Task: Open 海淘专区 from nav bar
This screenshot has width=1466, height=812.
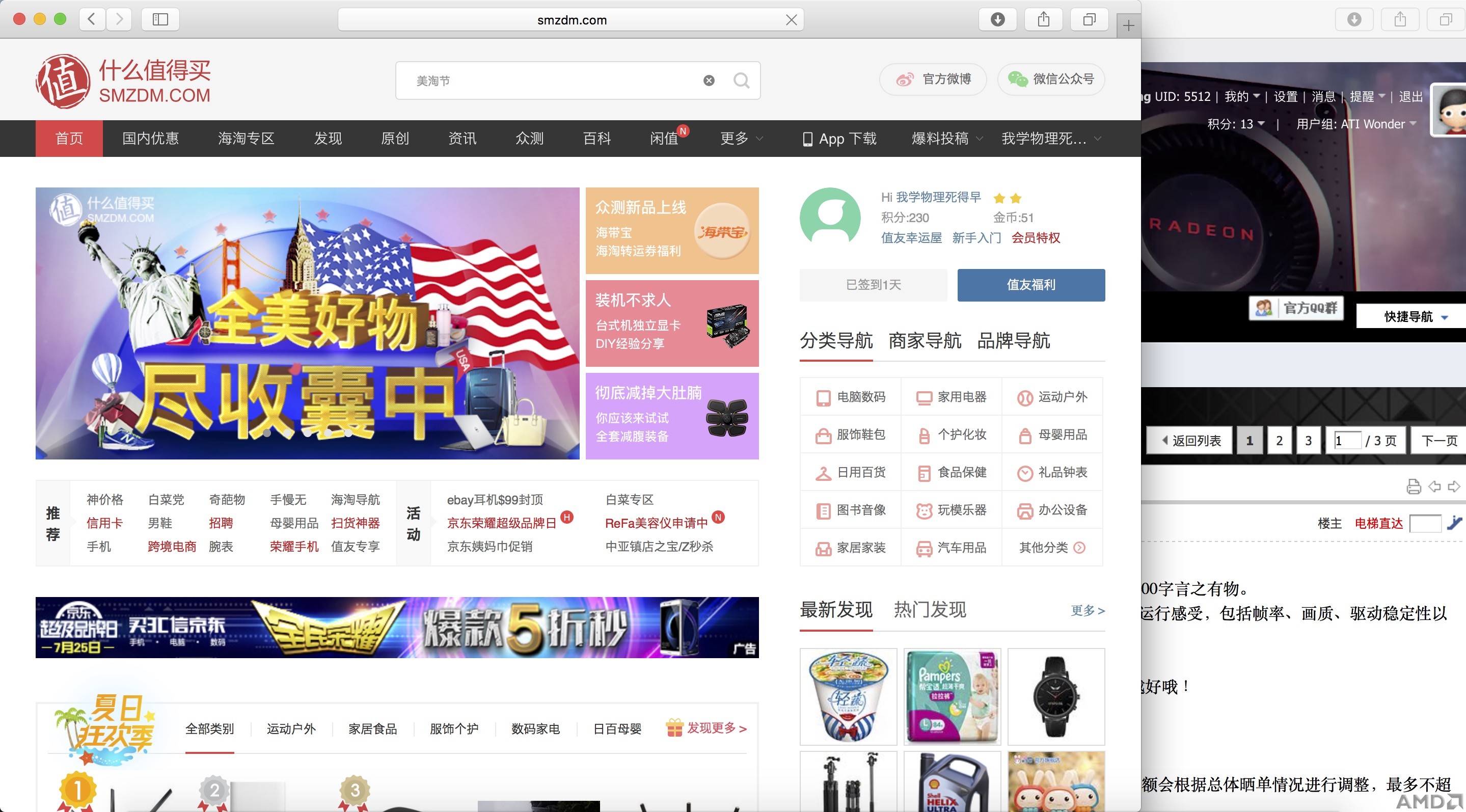Action: 247,138
